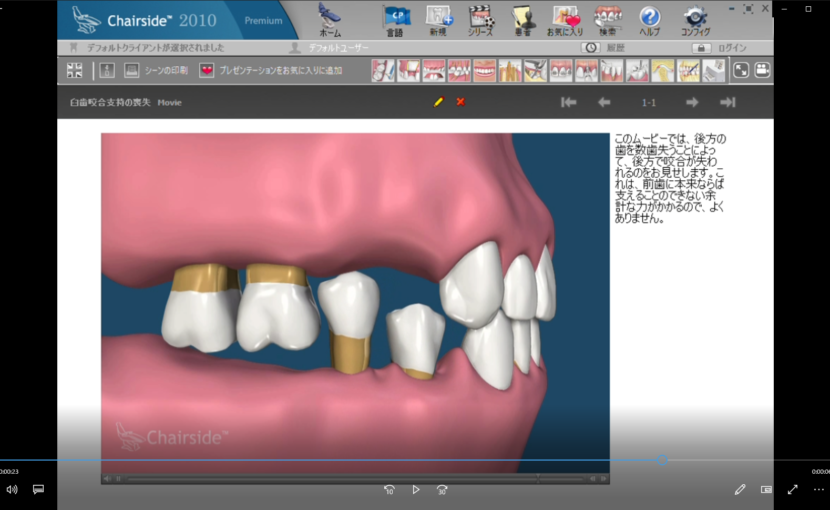Open the video player more options menu
The width and height of the screenshot is (830, 510).
[819, 489]
